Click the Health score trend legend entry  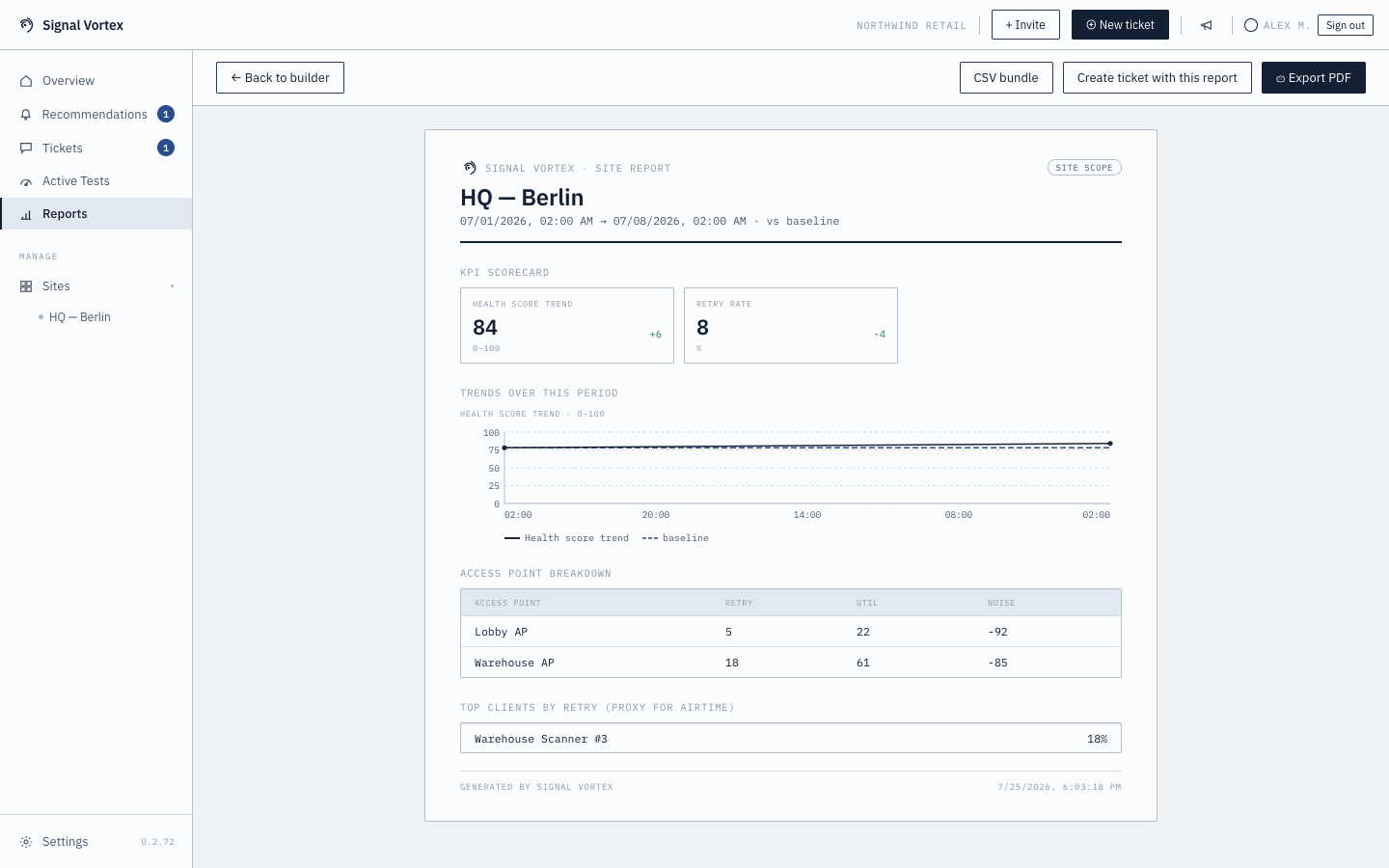pos(566,538)
